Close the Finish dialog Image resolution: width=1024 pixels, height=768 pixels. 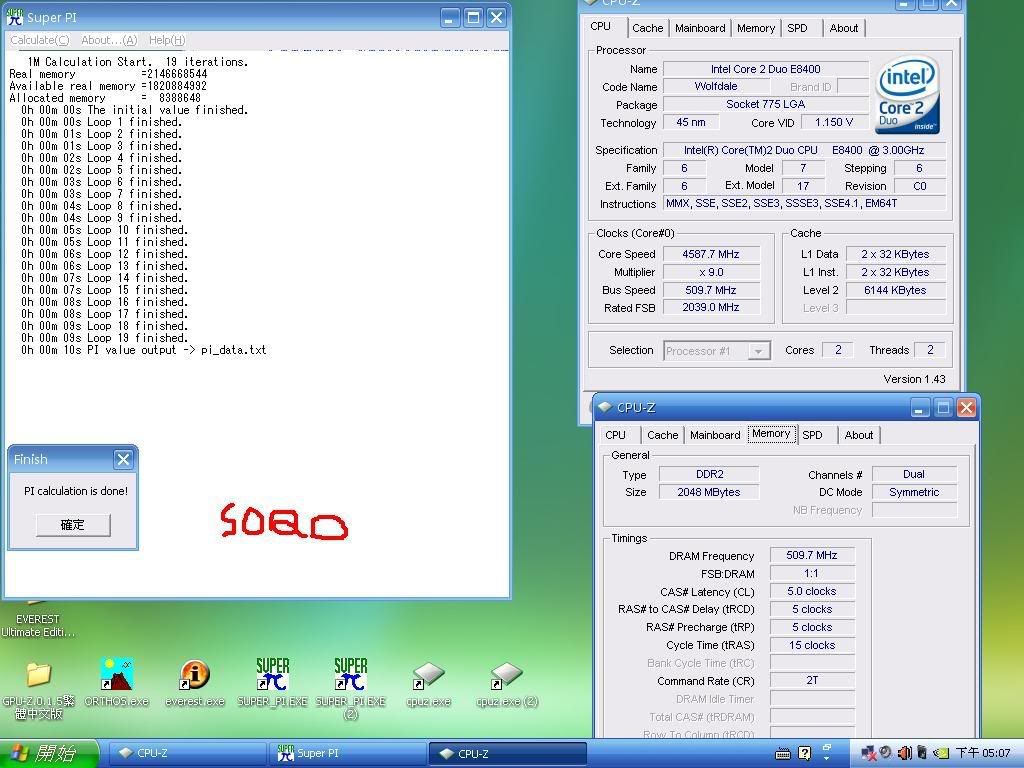123,459
